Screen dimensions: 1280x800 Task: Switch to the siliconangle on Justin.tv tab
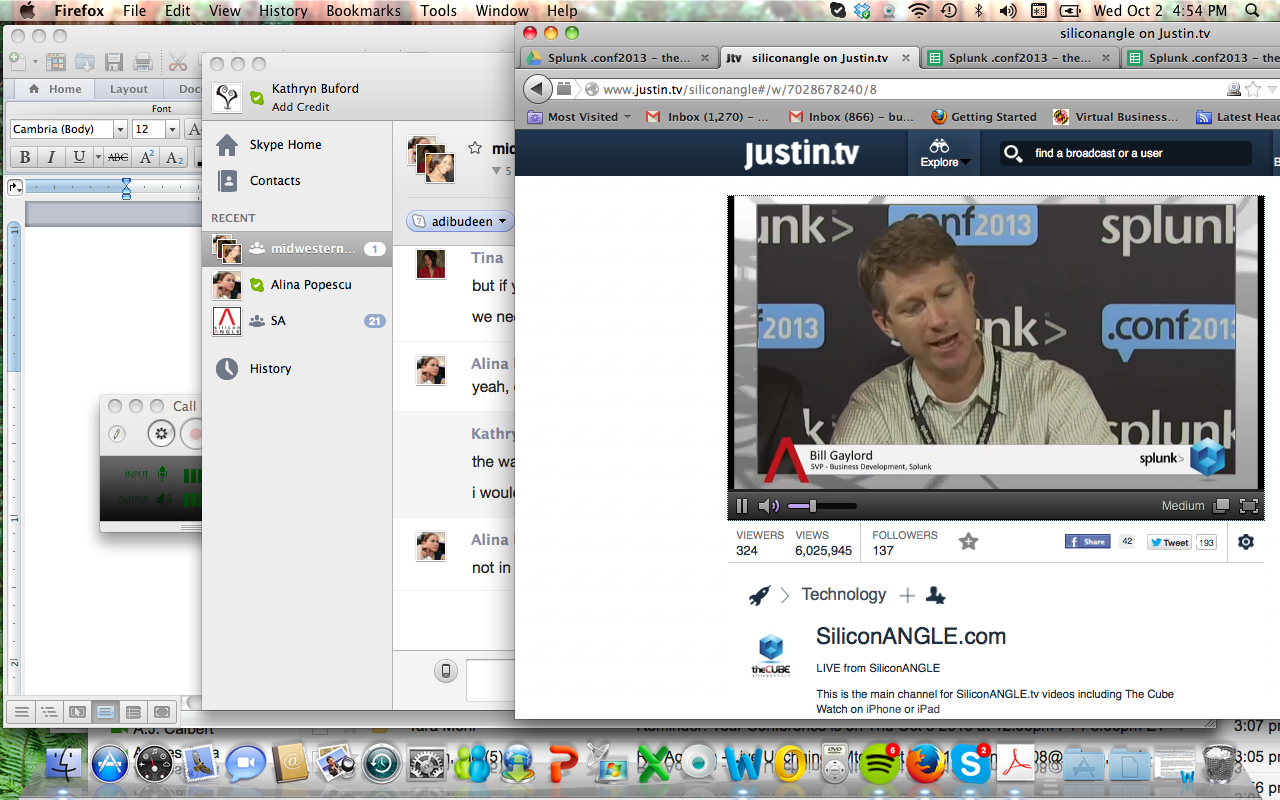819,58
